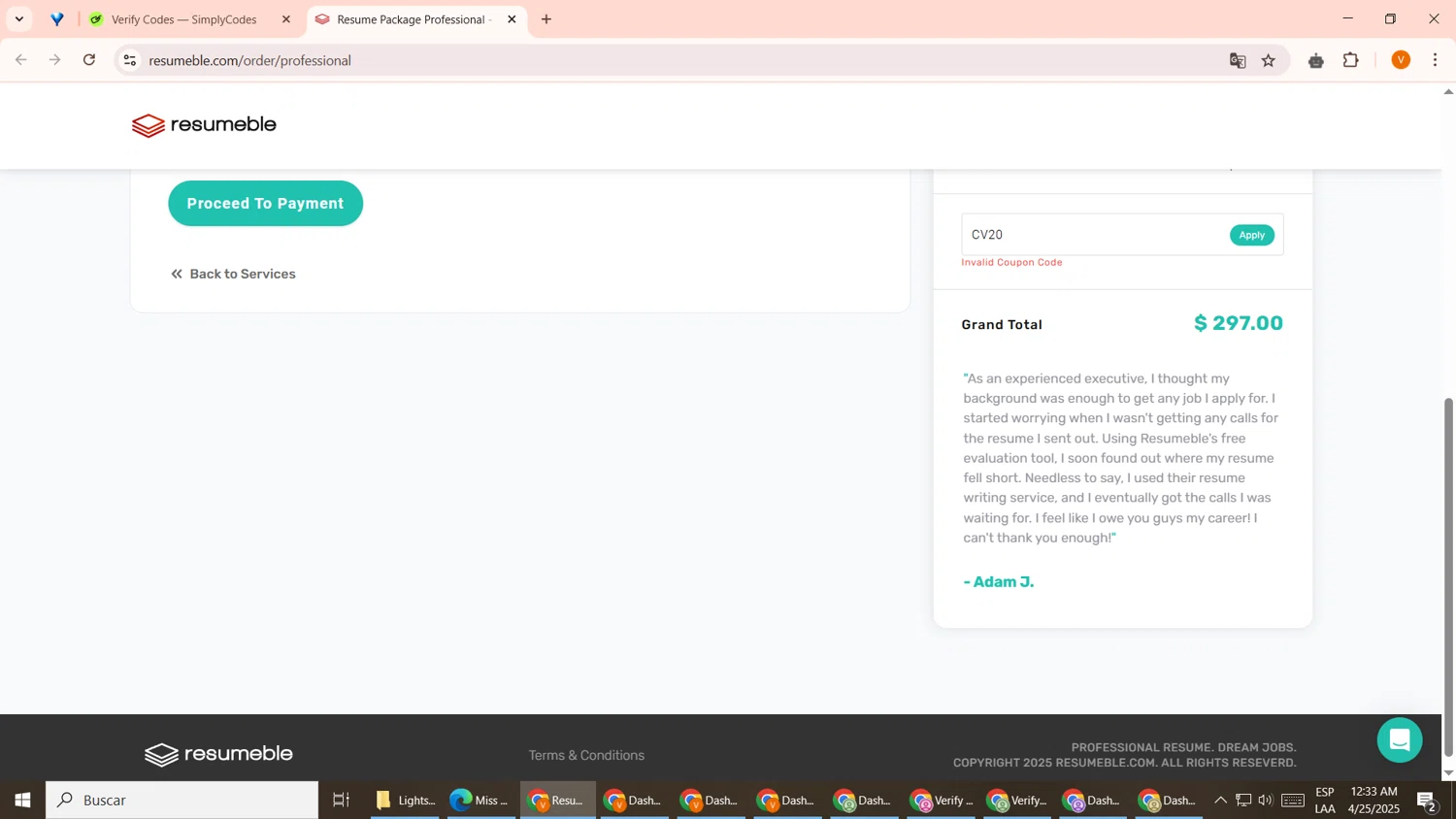
Task: Close the Resume Package Professional tab
Action: tap(512, 19)
